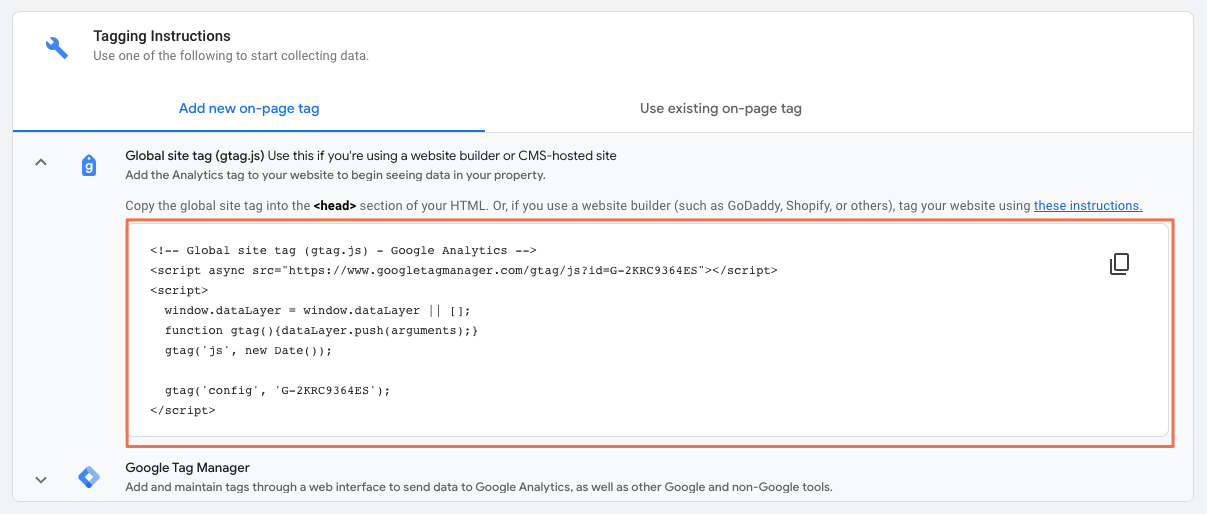The height and width of the screenshot is (514, 1207).
Task: Click the gtag('config') line in code
Action: click(x=277, y=390)
